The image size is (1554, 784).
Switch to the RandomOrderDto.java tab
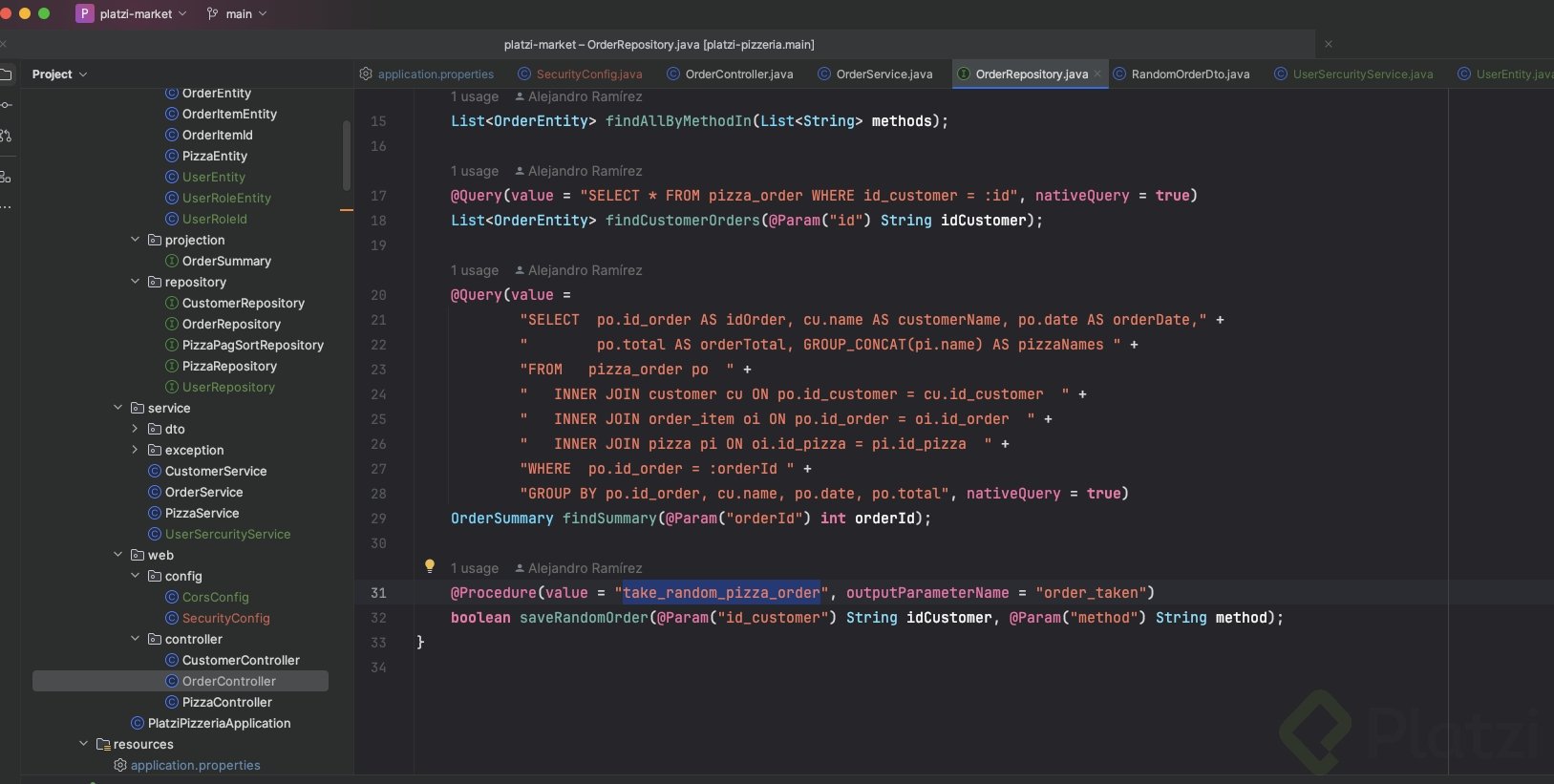(x=1189, y=74)
